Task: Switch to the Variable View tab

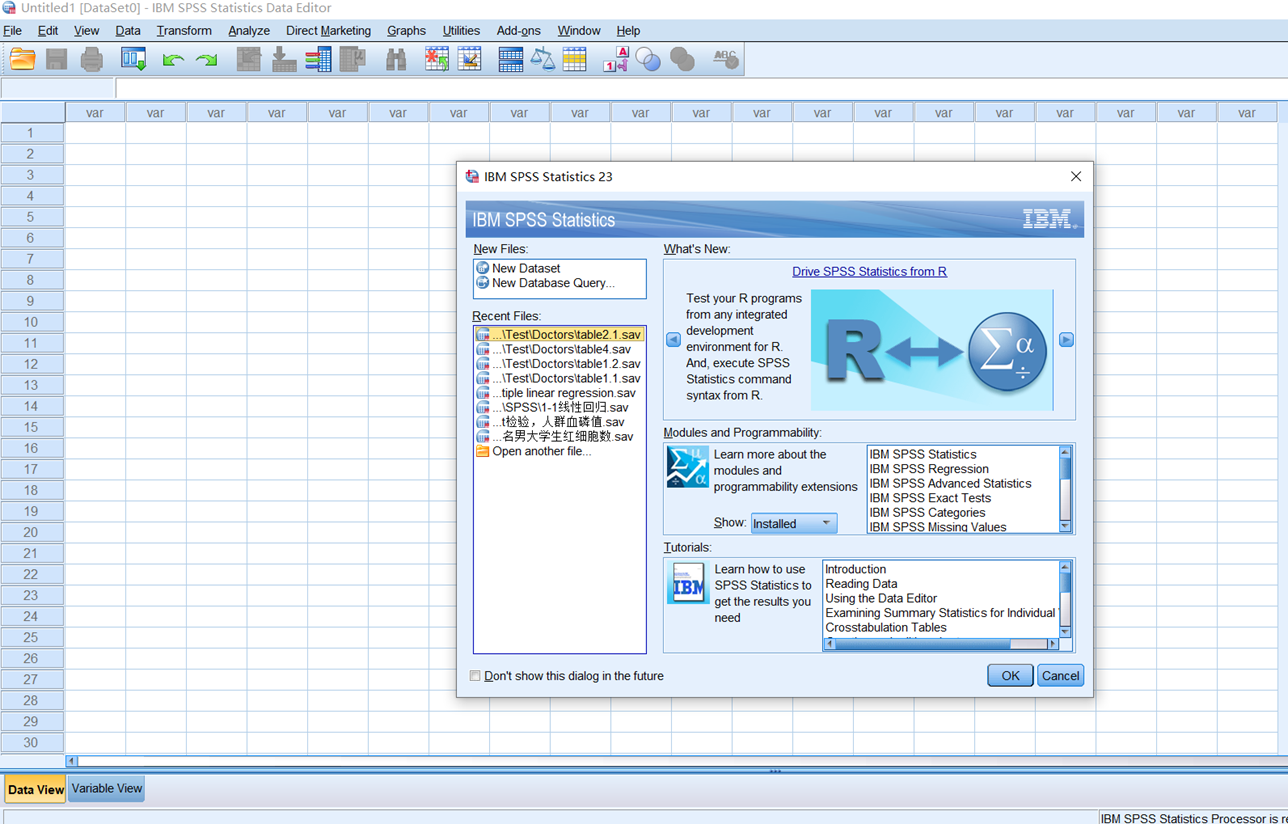Action: click(x=107, y=789)
